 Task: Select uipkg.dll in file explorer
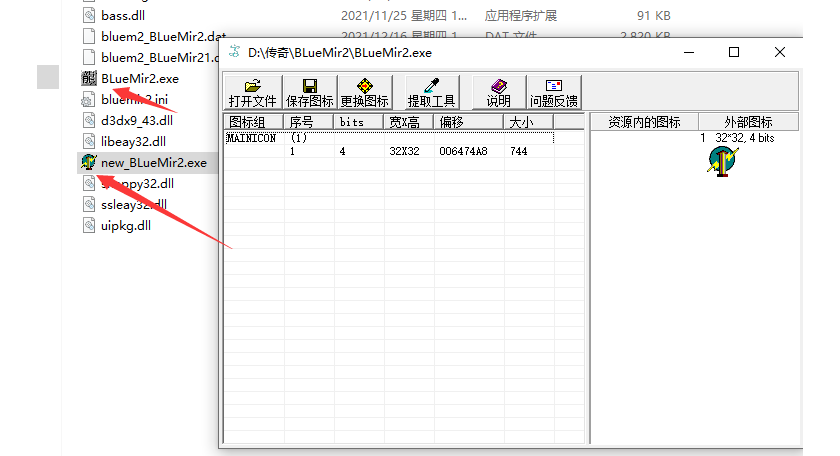(126, 226)
